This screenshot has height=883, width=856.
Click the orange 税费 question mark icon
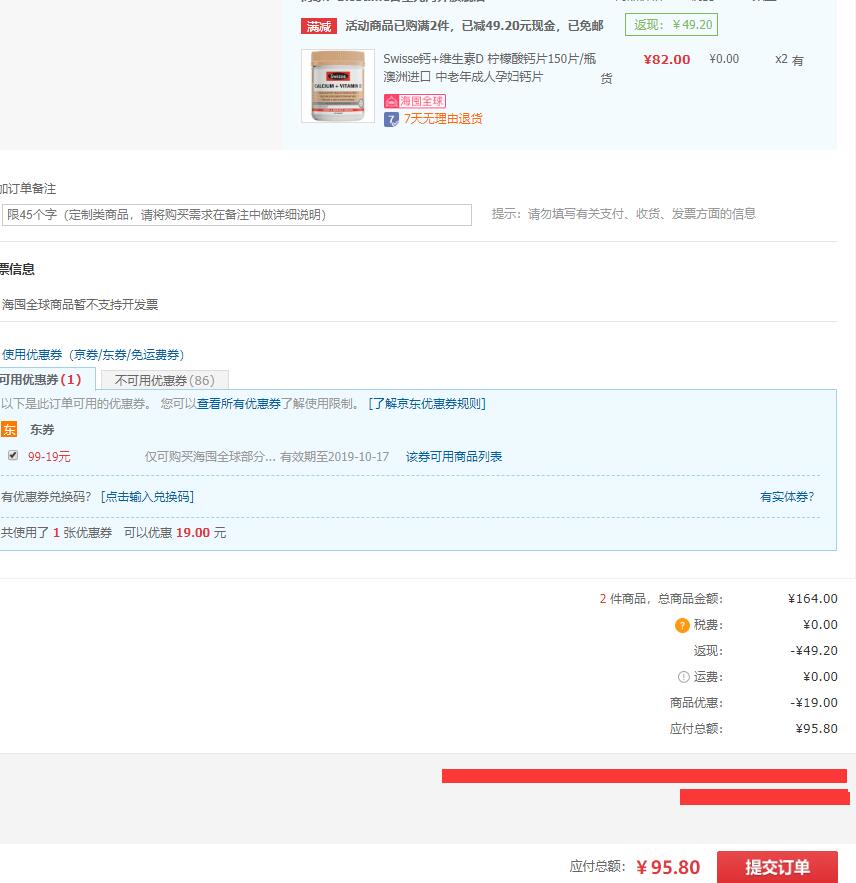click(x=681, y=625)
